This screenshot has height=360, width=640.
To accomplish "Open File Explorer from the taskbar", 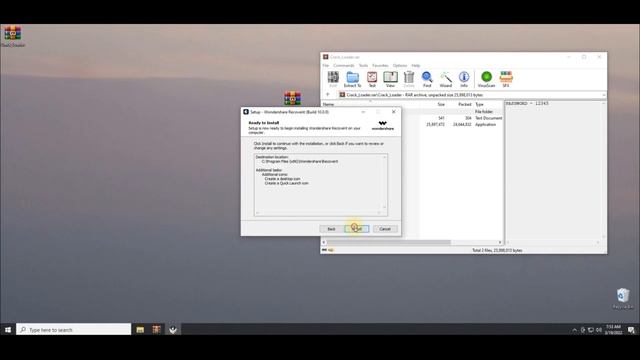I will pos(140,329).
